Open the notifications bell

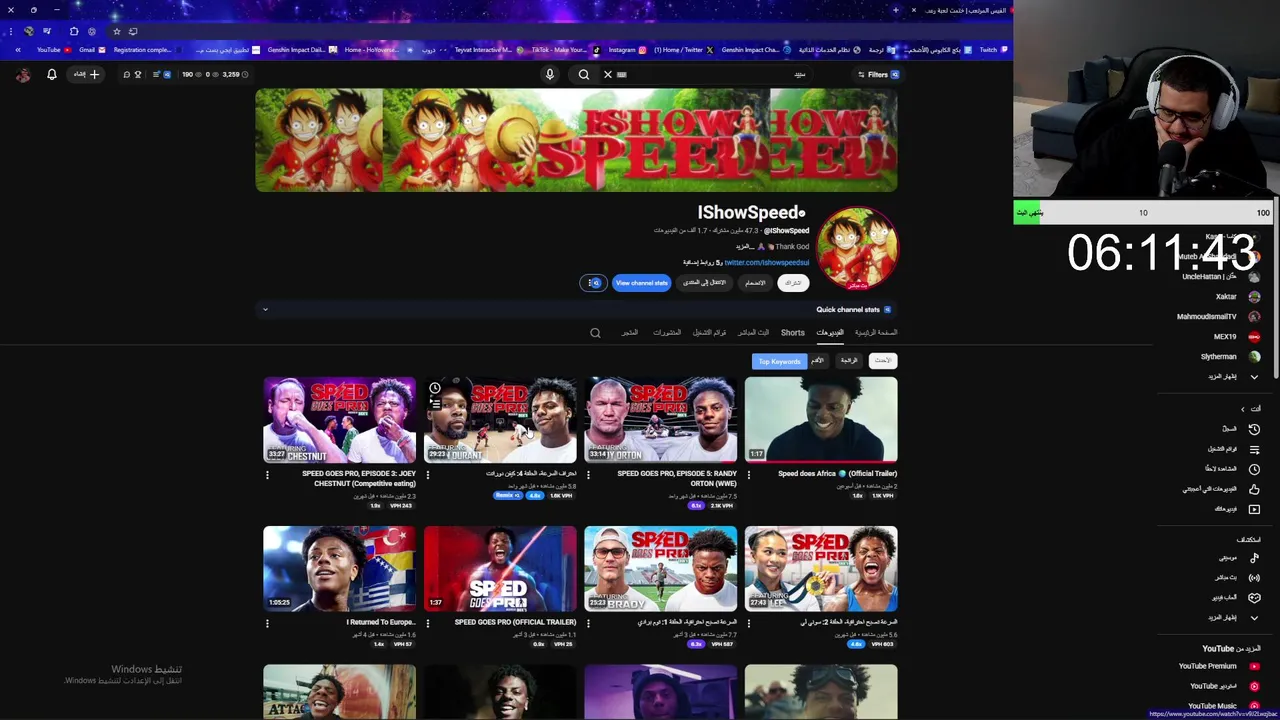pos(52,74)
